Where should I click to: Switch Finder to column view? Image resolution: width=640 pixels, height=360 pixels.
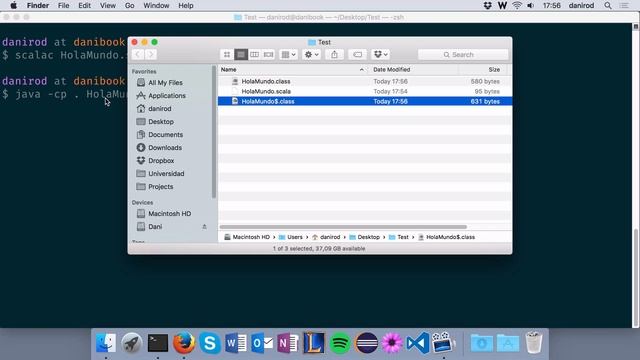[x=254, y=54]
